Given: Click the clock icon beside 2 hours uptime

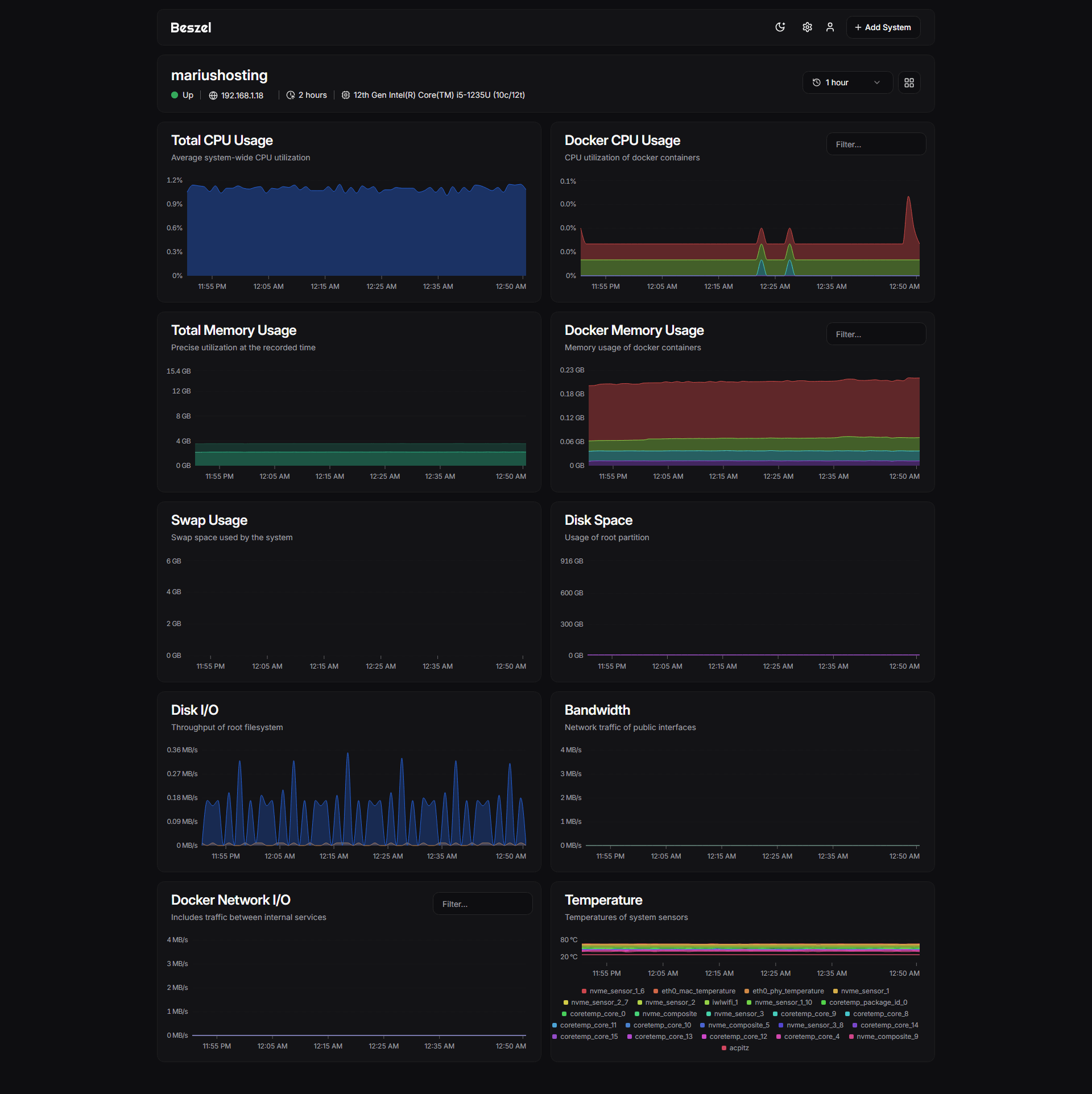Looking at the screenshot, I should [x=291, y=95].
